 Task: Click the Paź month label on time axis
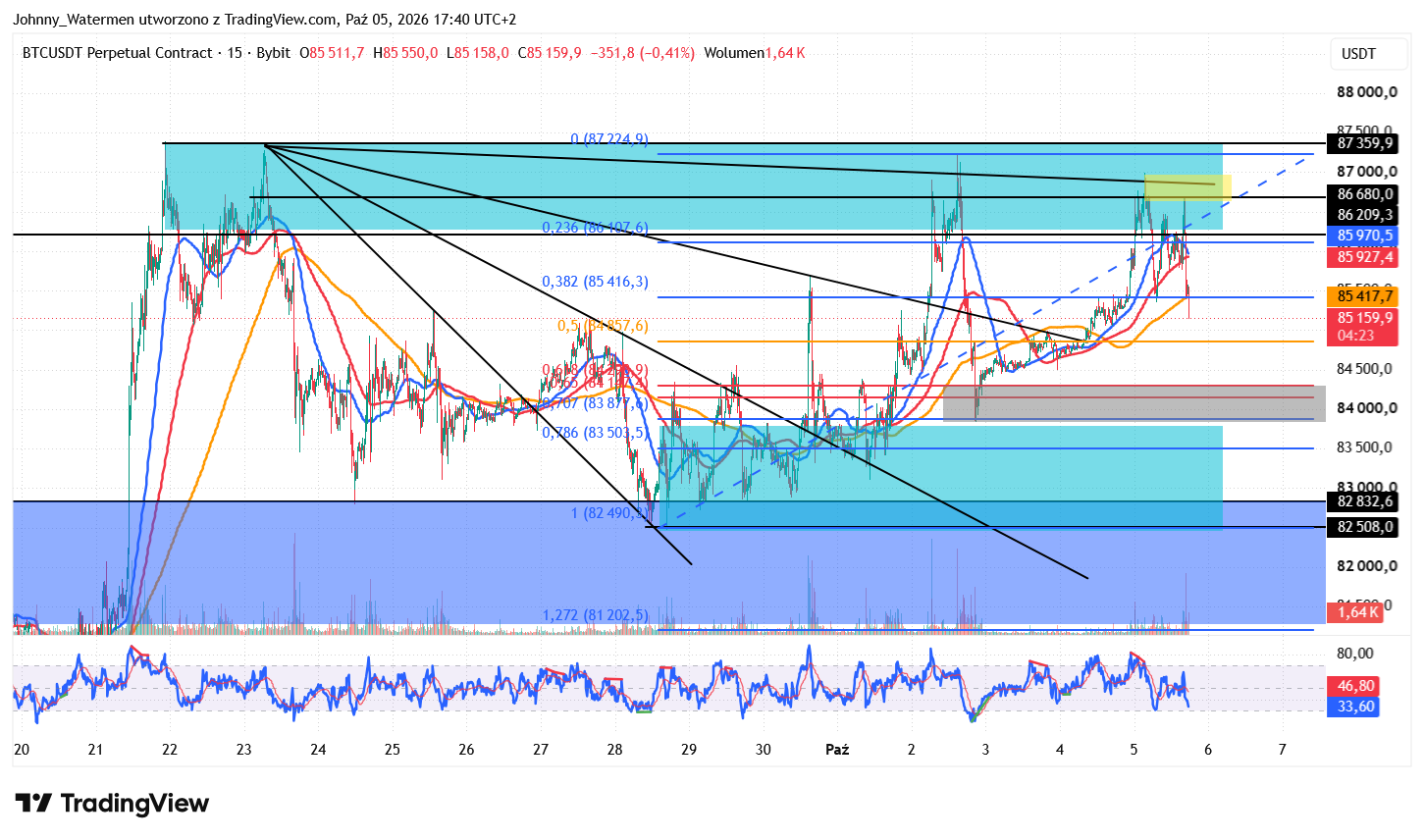point(837,750)
